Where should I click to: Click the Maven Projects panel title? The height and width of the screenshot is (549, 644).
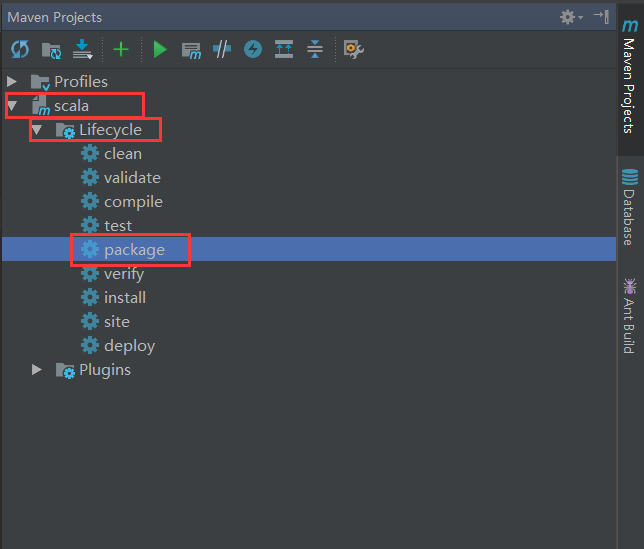click(x=55, y=17)
